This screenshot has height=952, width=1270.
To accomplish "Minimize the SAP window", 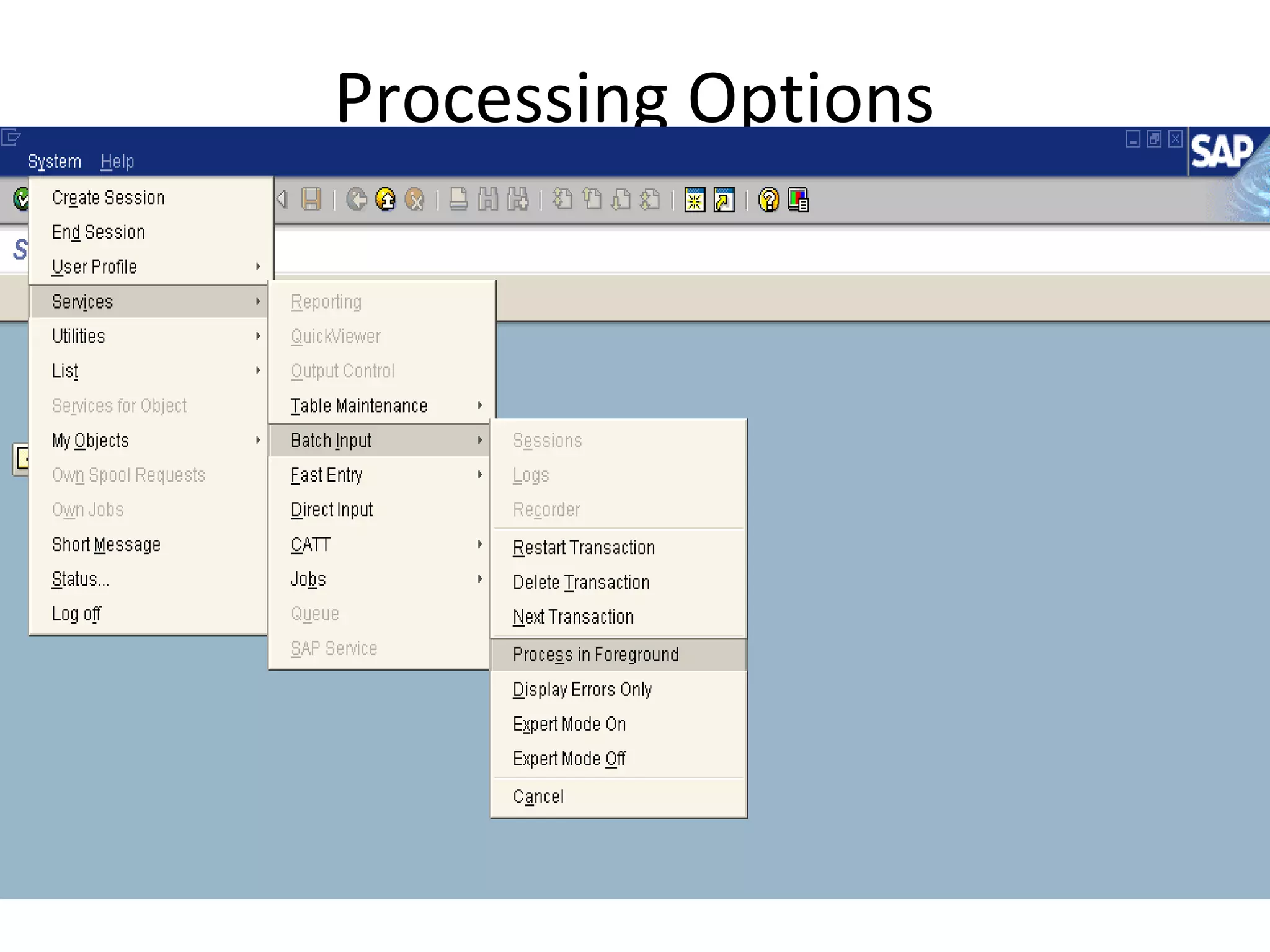I will [1133, 139].
